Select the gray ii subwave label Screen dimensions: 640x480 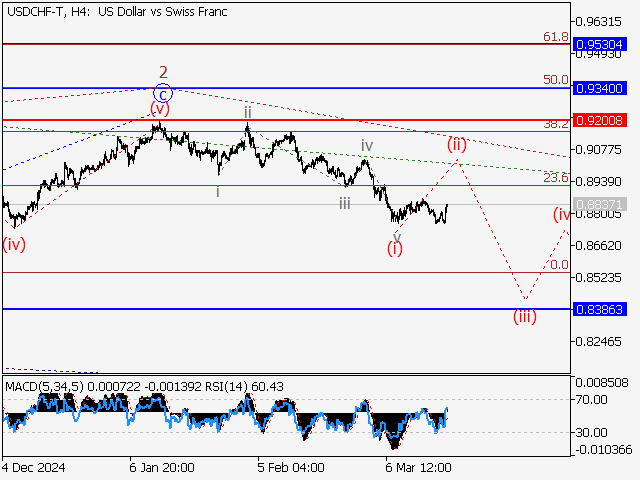click(x=247, y=113)
